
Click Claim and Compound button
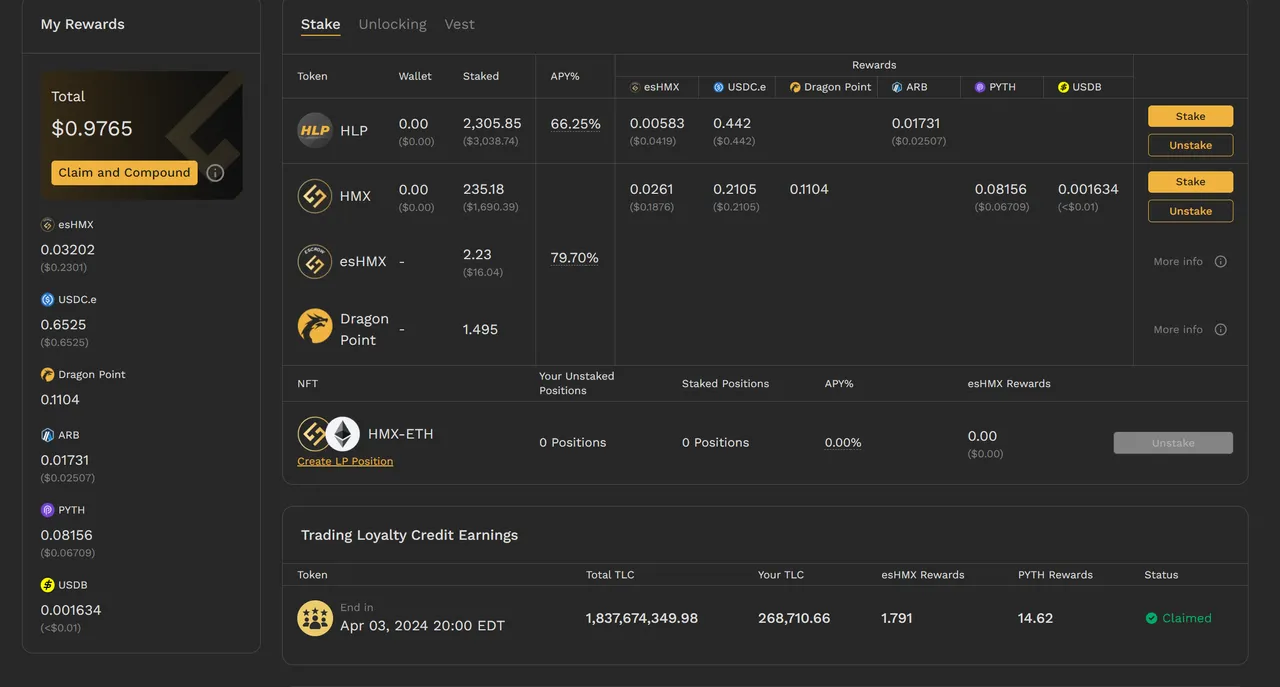tap(124, 173)
